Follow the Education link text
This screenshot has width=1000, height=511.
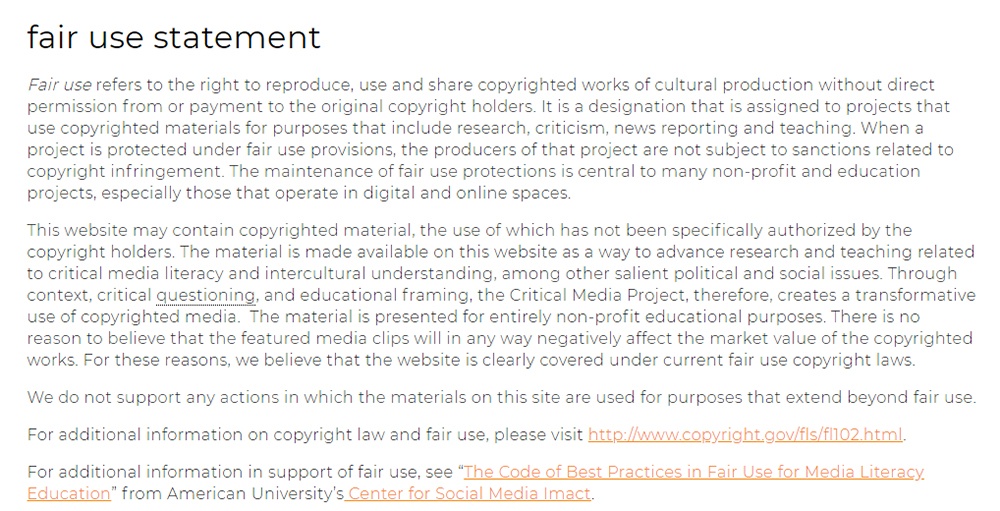[x=69, y=493]
